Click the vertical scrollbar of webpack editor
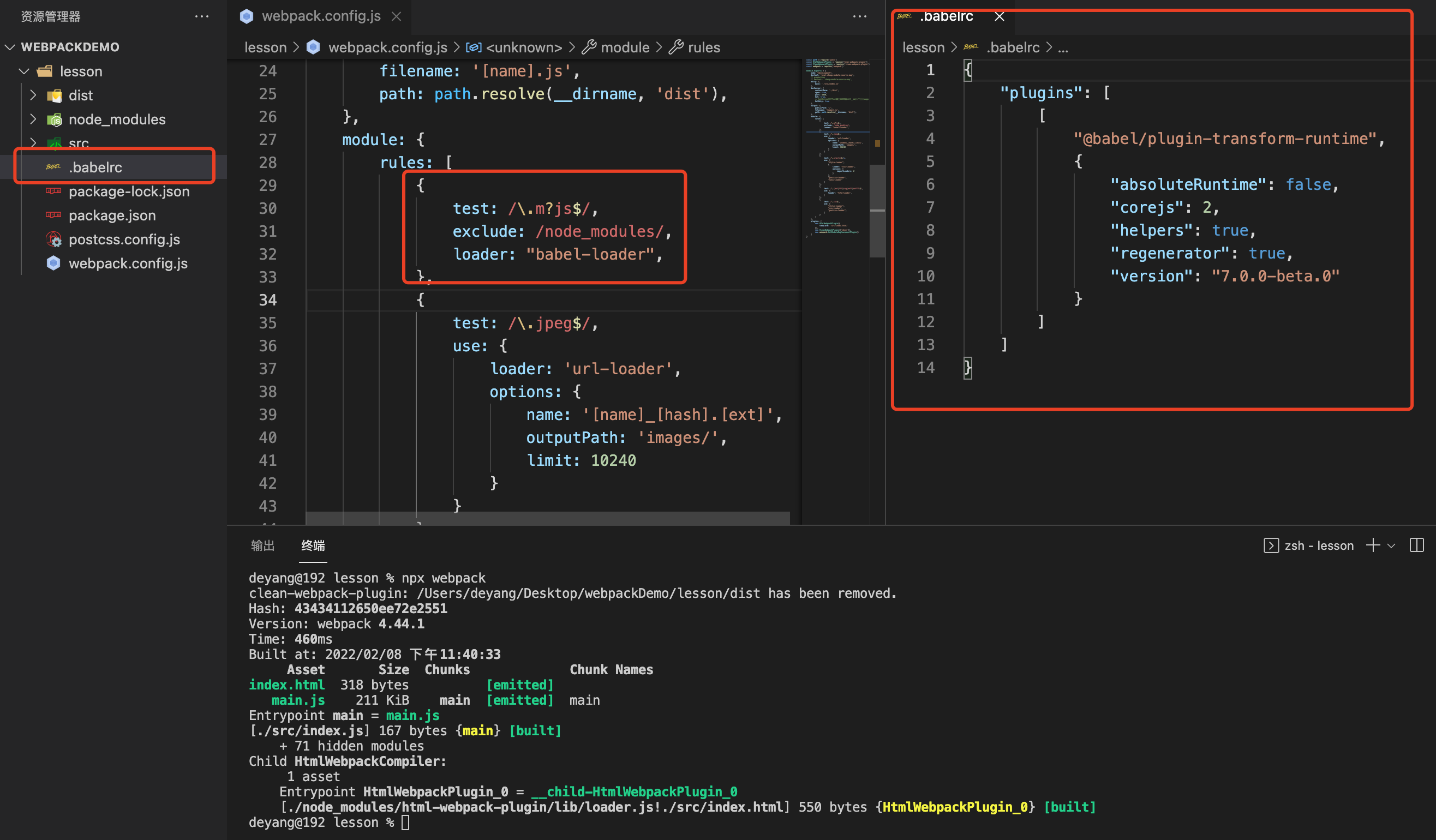Image resolution: width=1436 pixels, height=840 pixels. (x=877, y=211)
